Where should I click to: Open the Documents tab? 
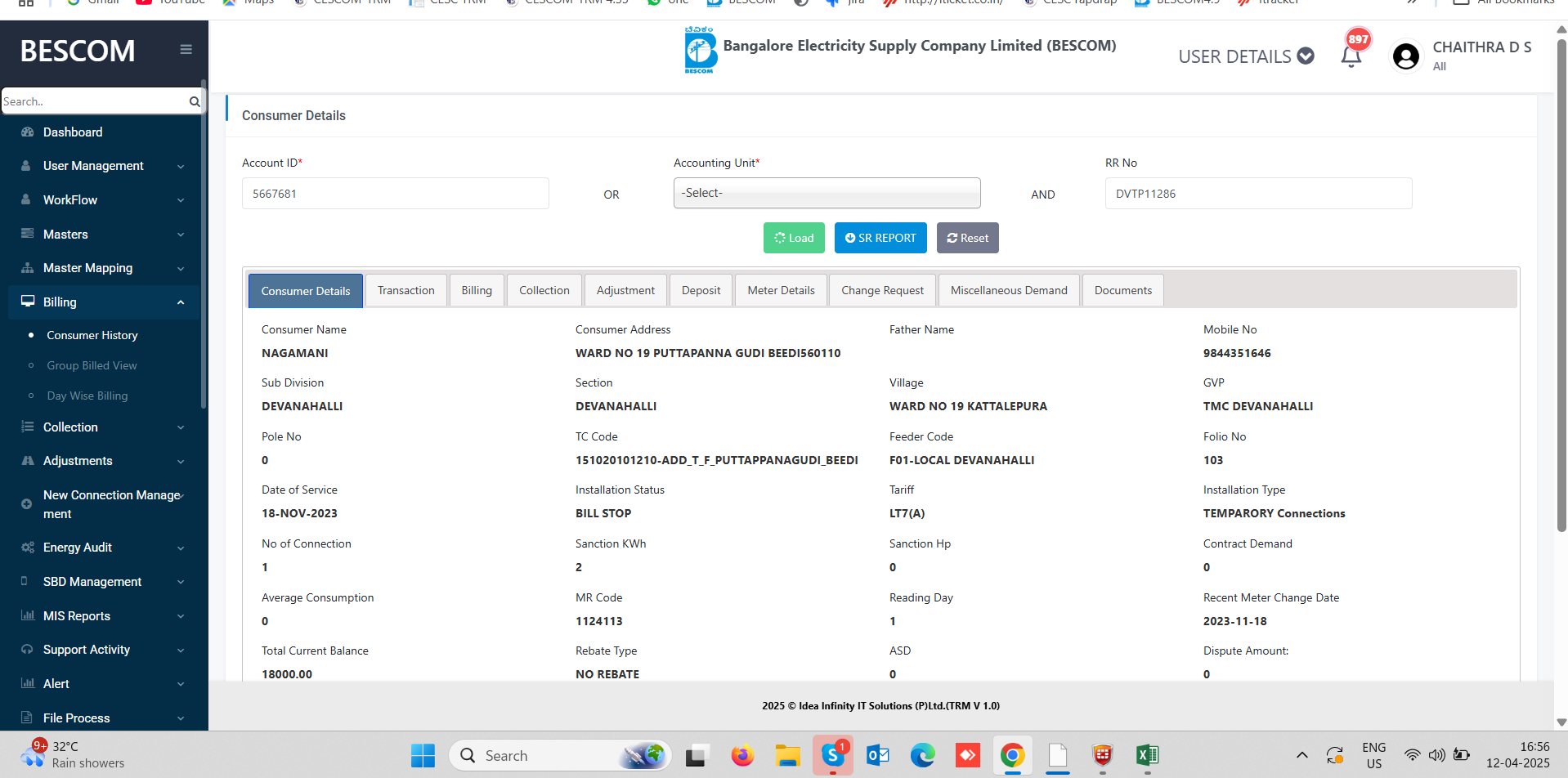(1123, 290)
